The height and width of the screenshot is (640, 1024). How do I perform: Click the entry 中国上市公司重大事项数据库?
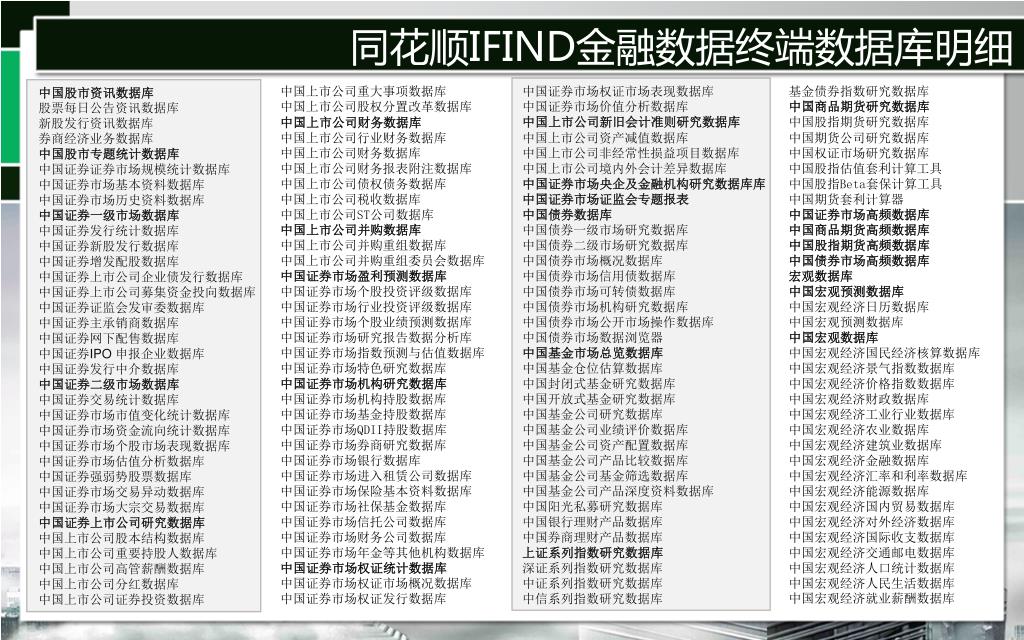pyautogui.click(x=364, y=91)
